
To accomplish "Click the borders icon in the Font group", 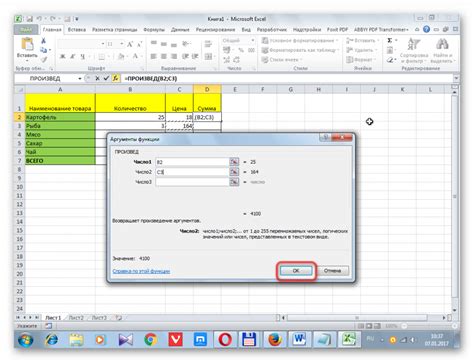I will pyautogui.click(x=102, y=57).
